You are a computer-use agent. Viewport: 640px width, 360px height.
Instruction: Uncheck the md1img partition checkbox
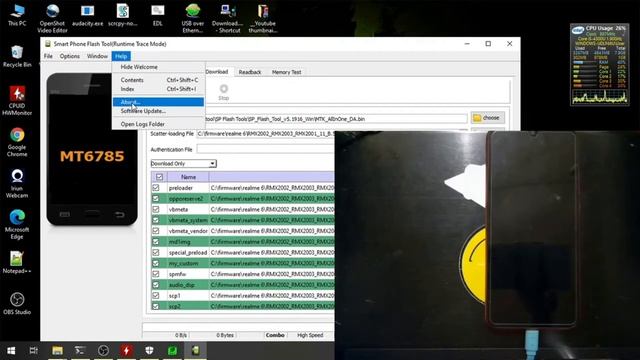coord(156,242)
